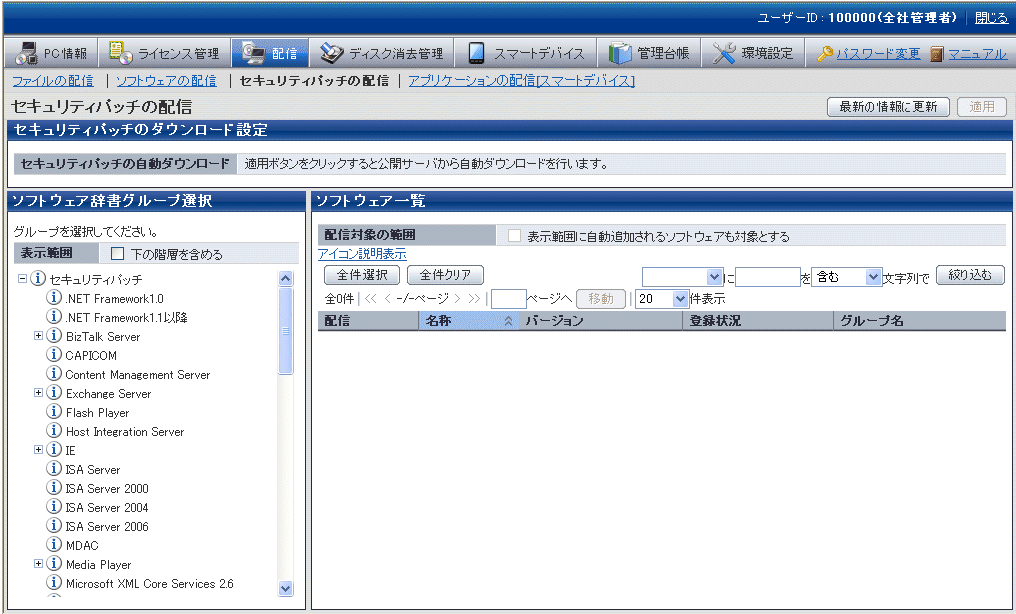Open the アイコン説明表示 link
The image size is (1016, 614).
[x=362, y=254]
